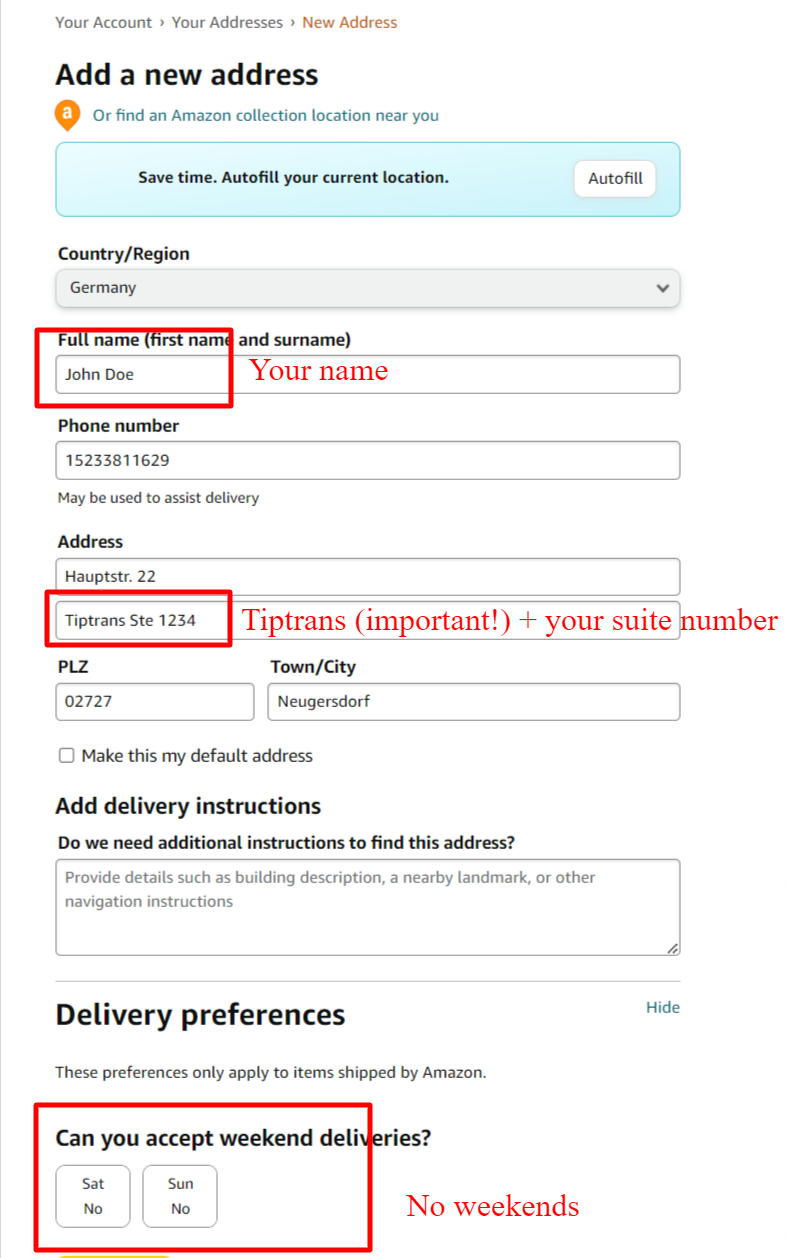Go to Your Addresses breadcrumb
Screen dimensions: 788x1258
227,22
